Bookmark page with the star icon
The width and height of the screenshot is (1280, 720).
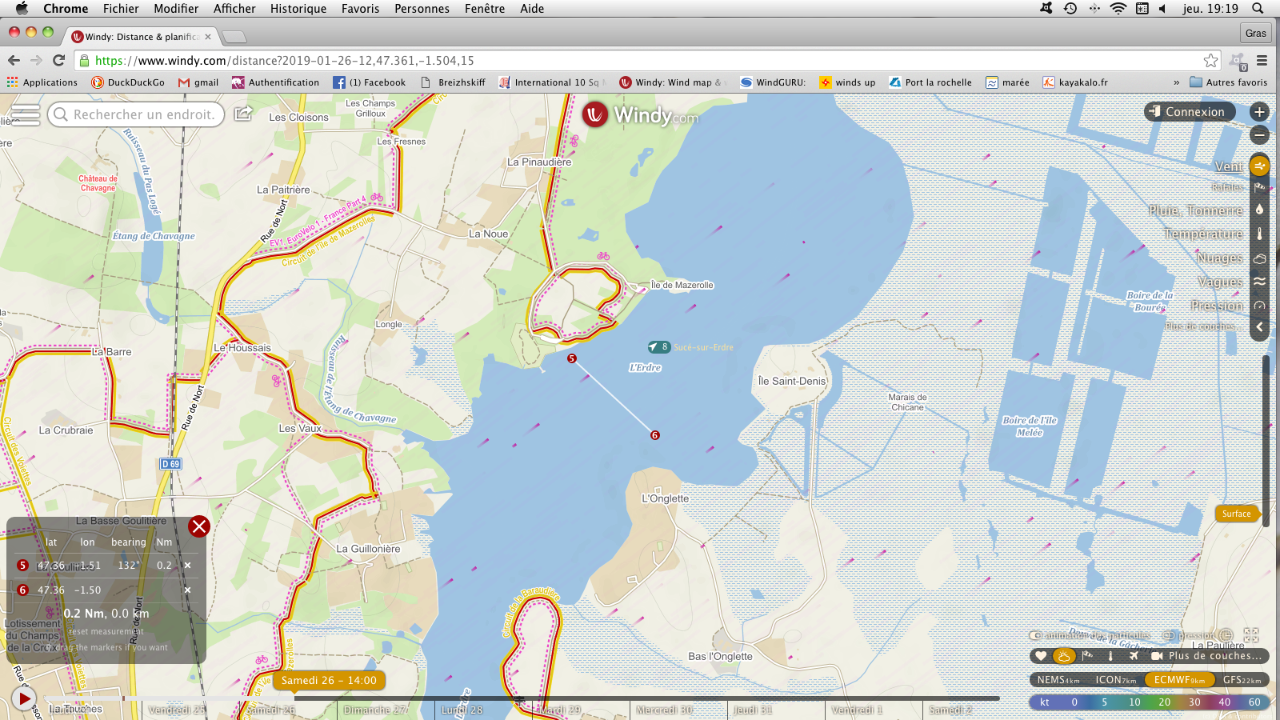coord(1211,60)
